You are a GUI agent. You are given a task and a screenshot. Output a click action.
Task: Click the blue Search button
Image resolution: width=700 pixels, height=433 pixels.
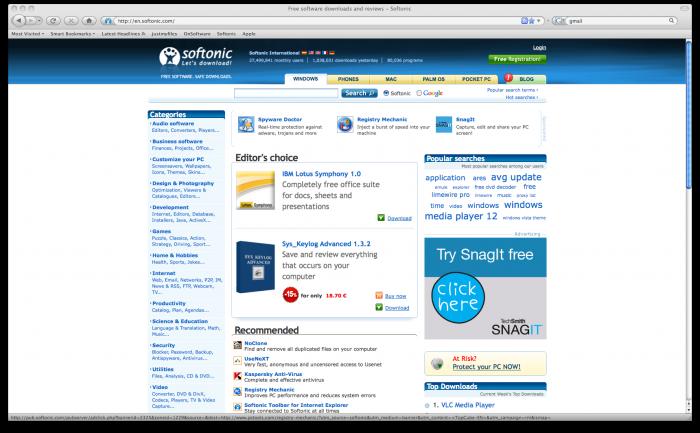pyautogui.click(x=359, y=93)
